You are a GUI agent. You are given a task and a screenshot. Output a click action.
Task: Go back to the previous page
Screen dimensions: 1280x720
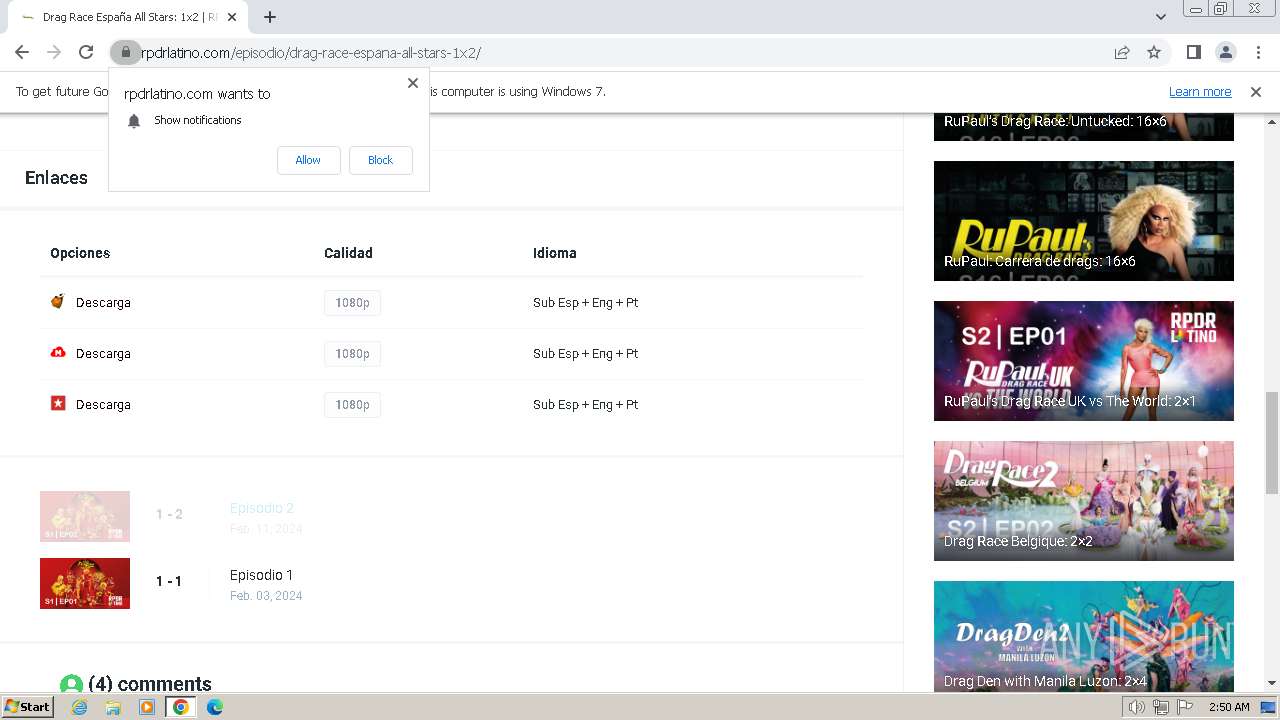(x=22, y=52)
